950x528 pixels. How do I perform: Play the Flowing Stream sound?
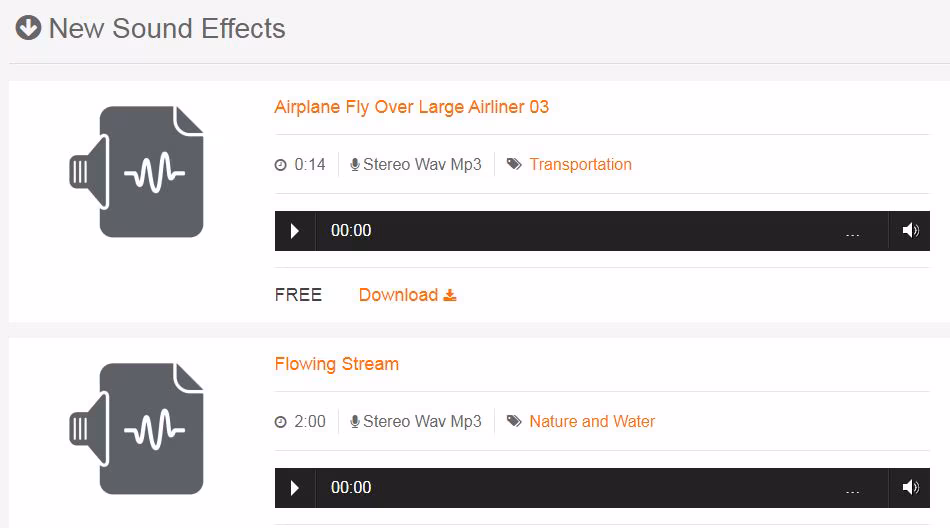[x=294, y=488]
